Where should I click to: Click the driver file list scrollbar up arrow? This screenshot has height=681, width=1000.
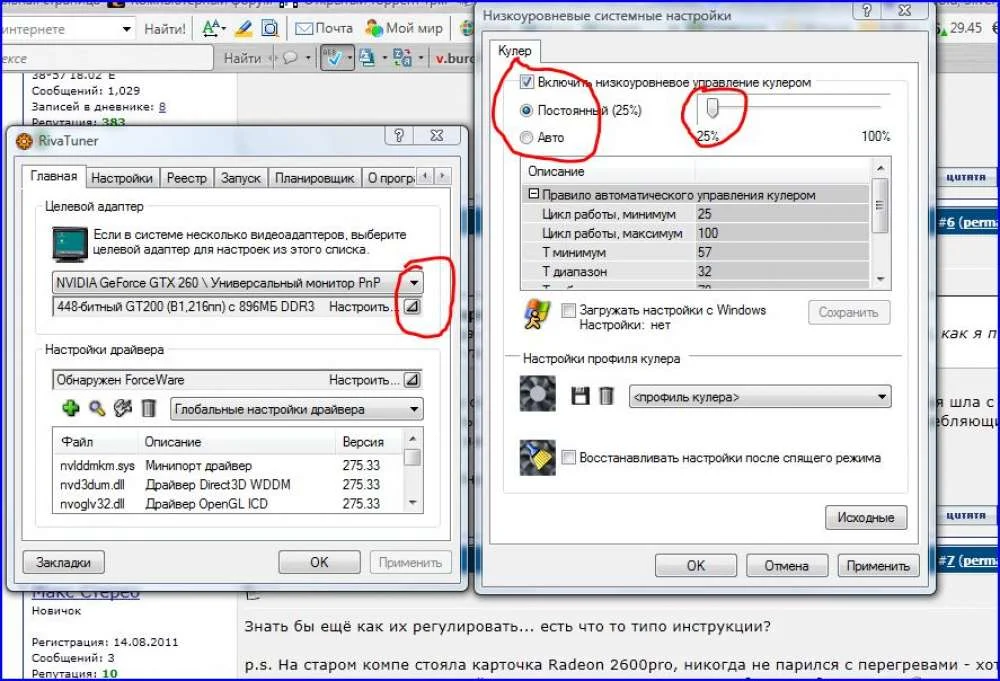pyautogui.click(x=413, y=439)
